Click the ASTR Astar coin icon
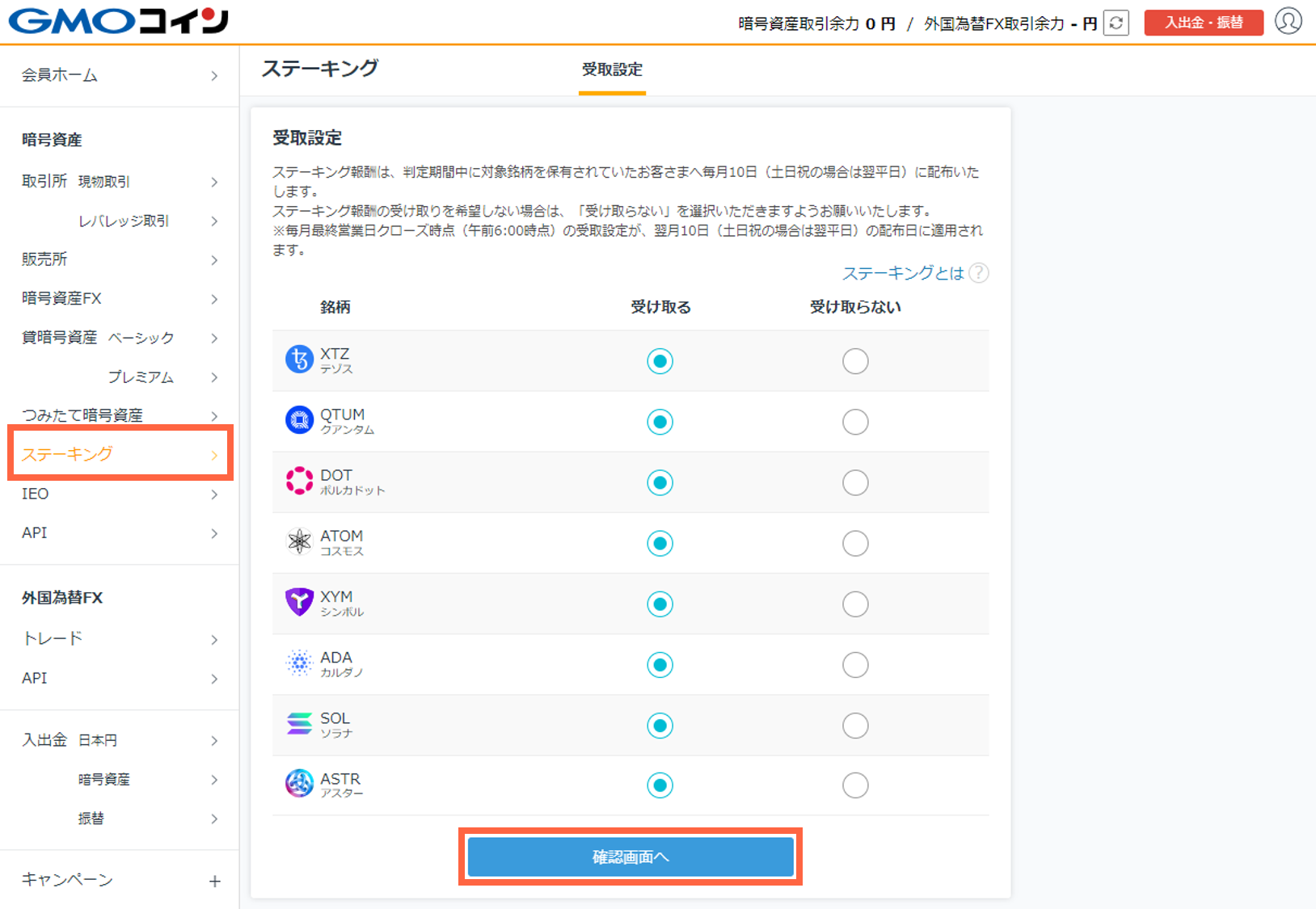Viewport: 1316px width, 909px height. [x=299, y=783]
